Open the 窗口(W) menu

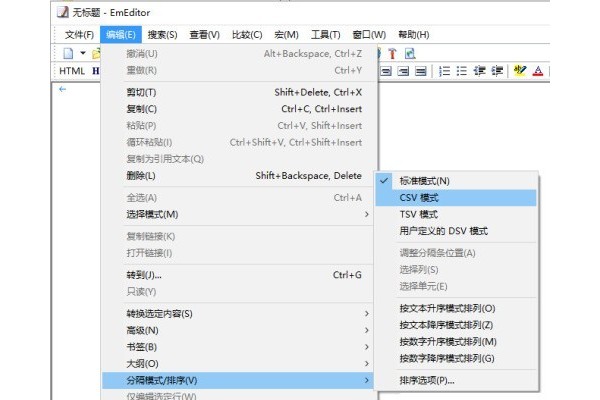(369, 35)
